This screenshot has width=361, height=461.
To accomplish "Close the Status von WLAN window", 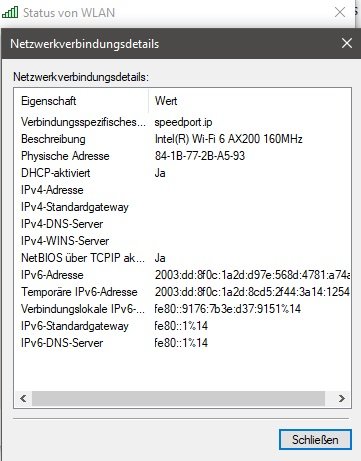I will tap(340, 12).
